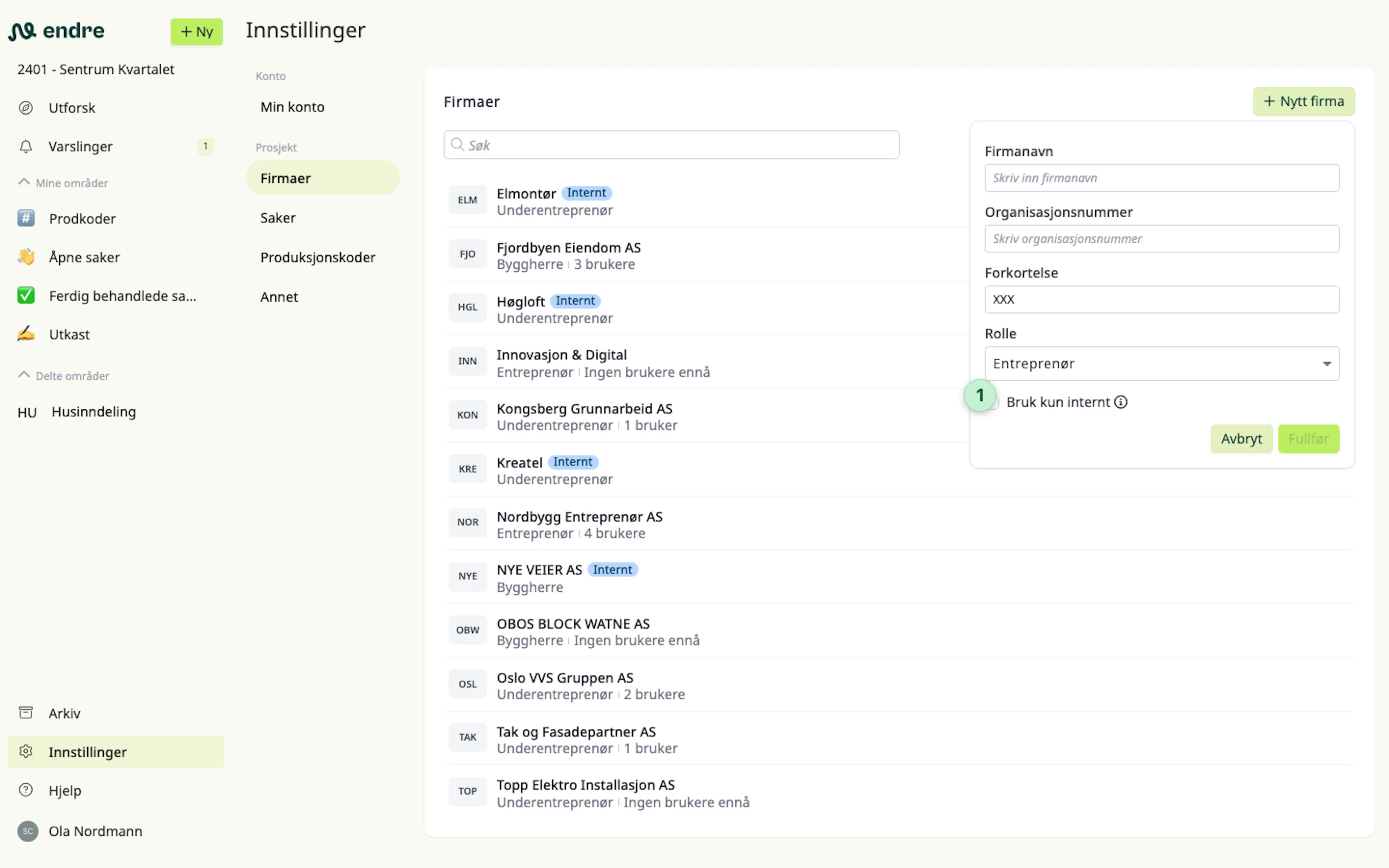The image size is (1389, 868).
Task: Collapse the Mine områder section
Action: (x=63, y=183)
